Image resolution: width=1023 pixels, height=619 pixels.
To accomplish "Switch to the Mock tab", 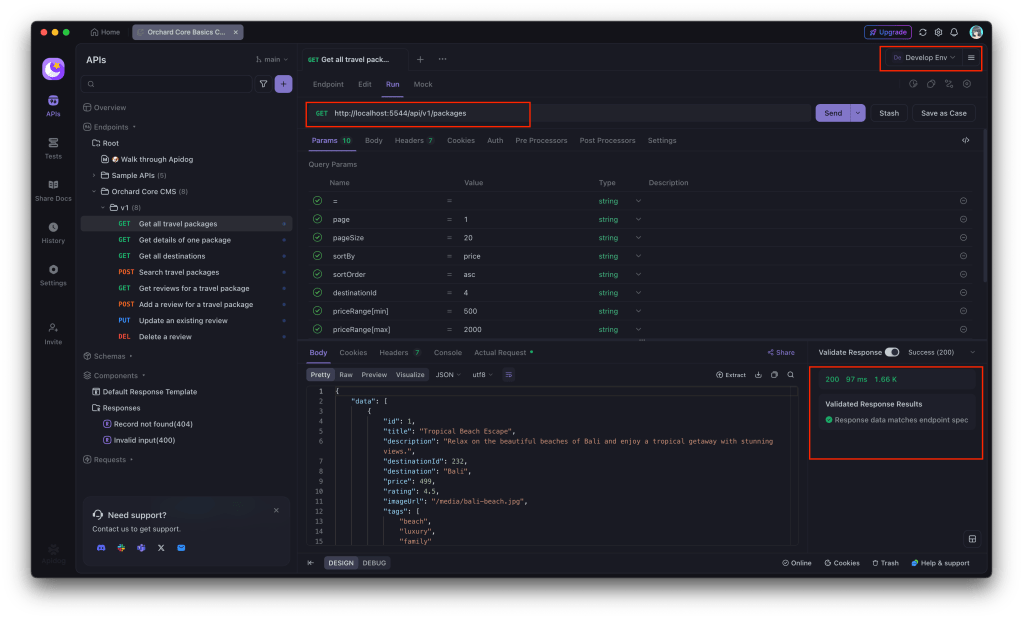I will pos(423,85).
